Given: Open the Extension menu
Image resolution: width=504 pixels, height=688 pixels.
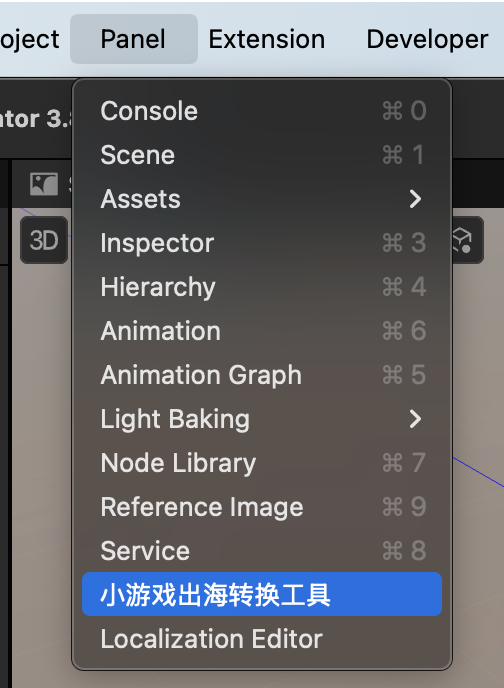Looking at the screenshot, I should 267,39.
